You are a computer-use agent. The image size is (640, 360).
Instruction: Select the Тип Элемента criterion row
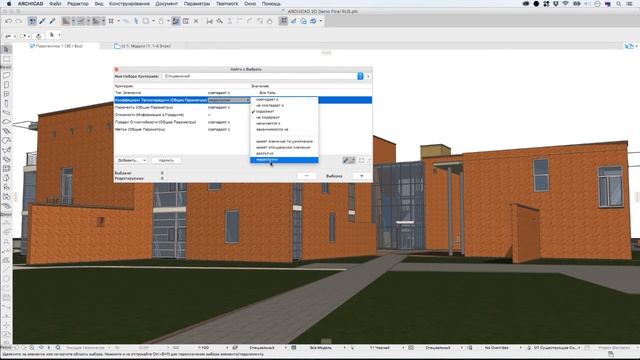coord(243,93)
